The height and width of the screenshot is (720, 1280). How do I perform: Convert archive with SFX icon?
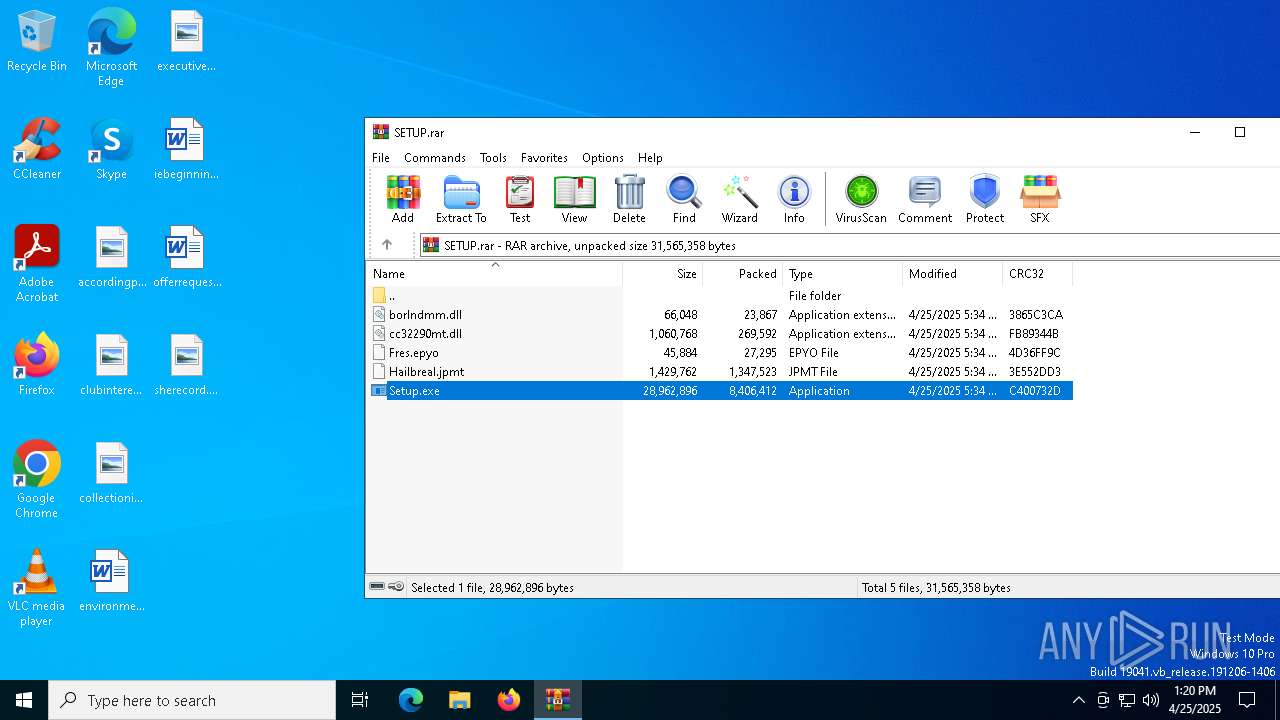[x=1040, y=199]
